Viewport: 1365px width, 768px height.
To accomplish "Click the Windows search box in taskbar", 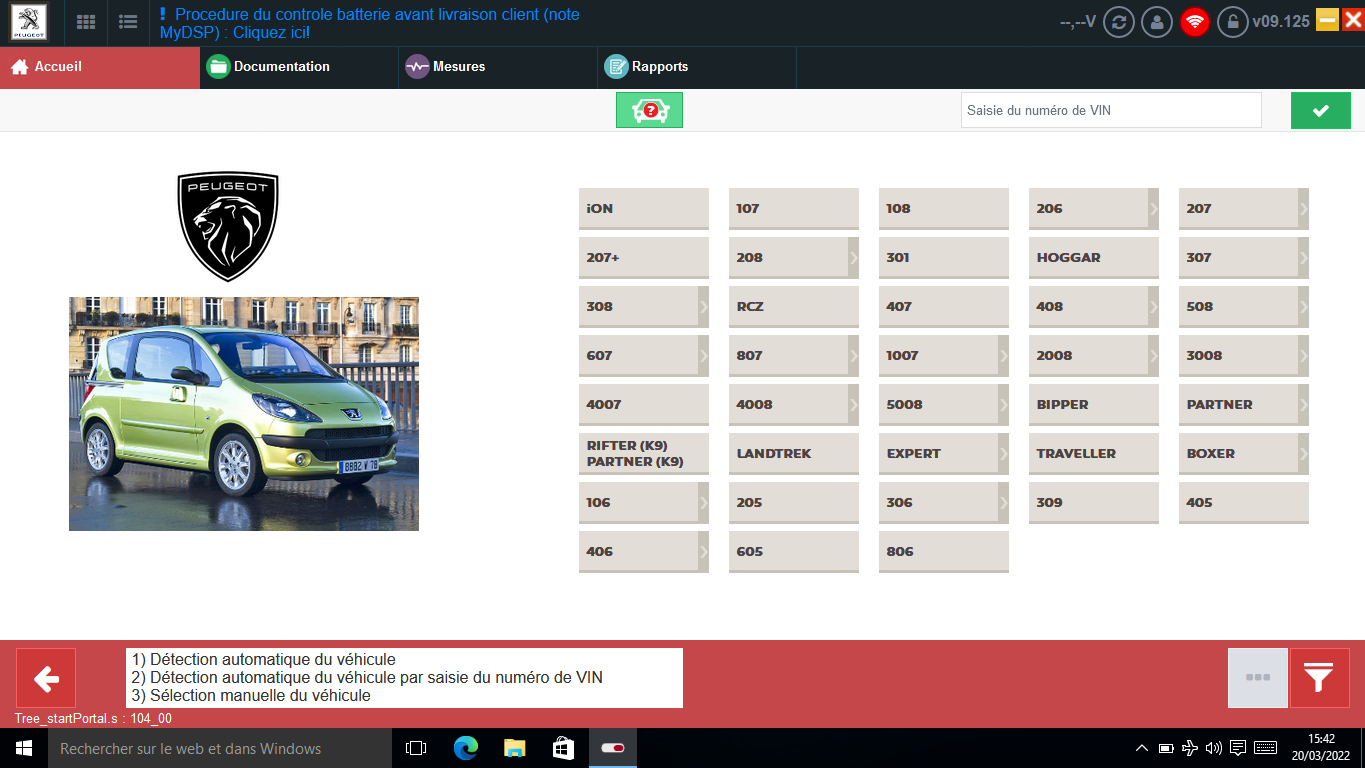I will click(220, 748).
